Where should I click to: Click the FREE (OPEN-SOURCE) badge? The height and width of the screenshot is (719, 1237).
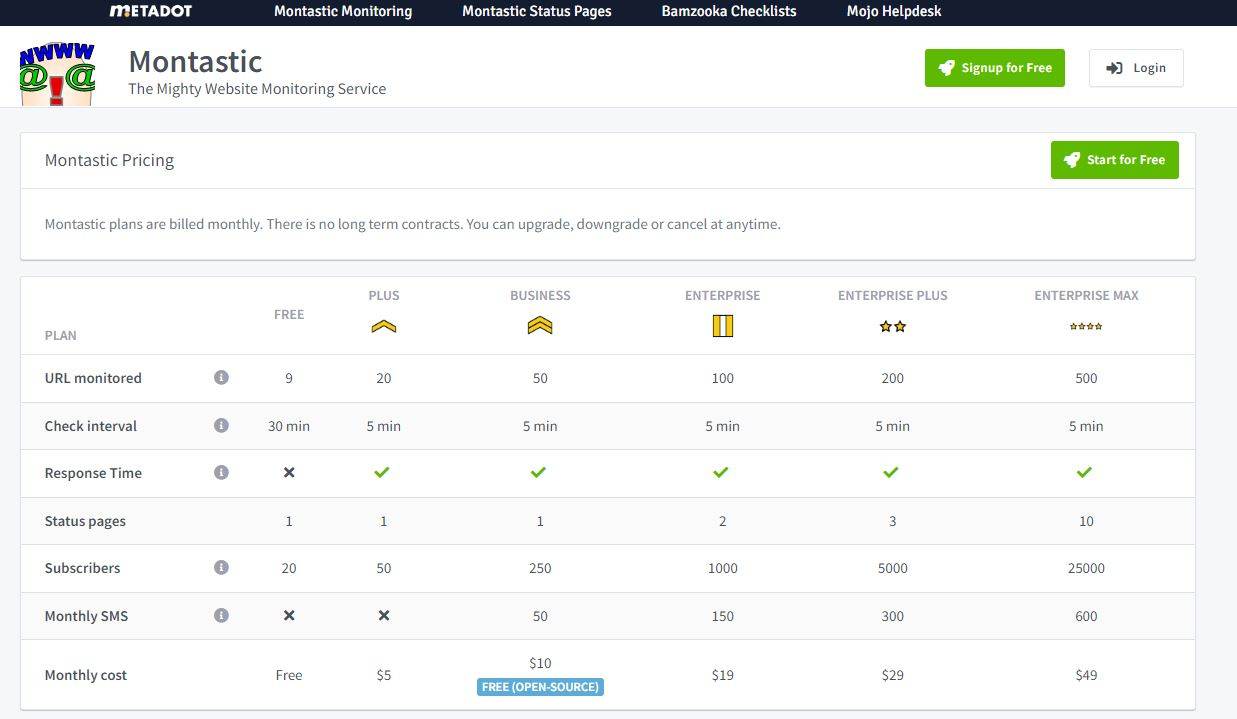click(x=540, y=687)
